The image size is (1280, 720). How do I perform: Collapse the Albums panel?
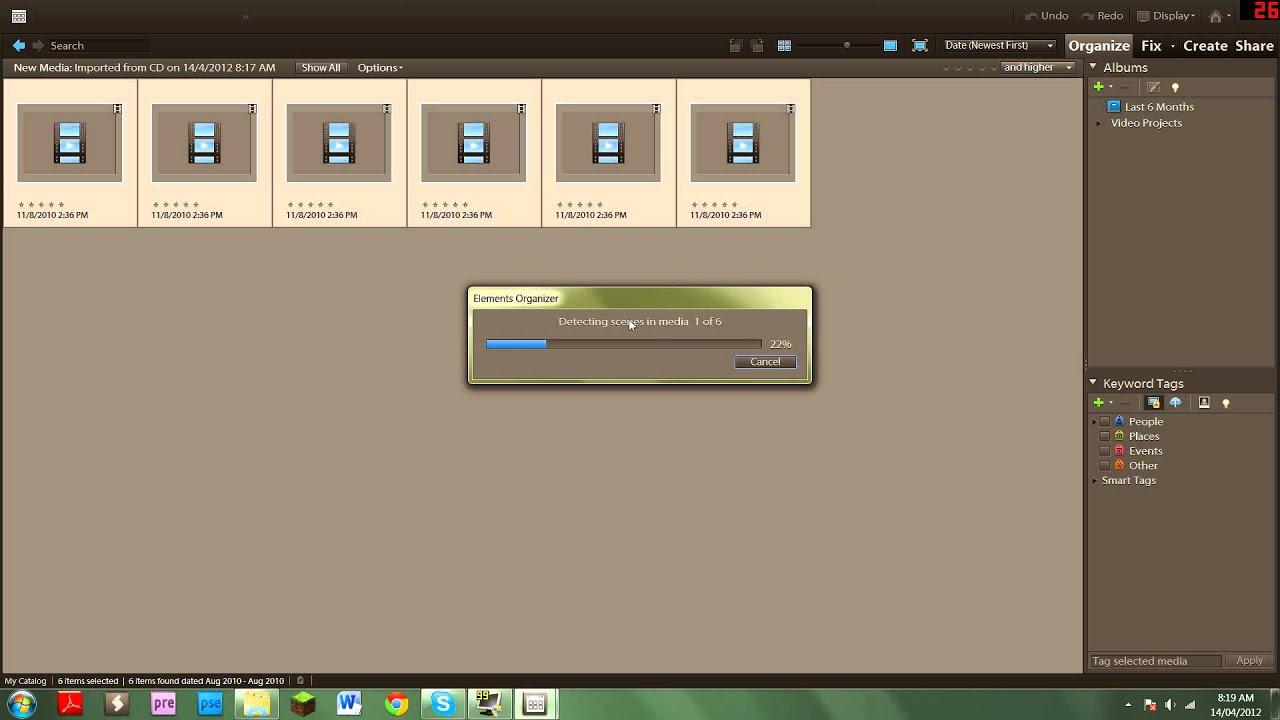click(1093, 67)
